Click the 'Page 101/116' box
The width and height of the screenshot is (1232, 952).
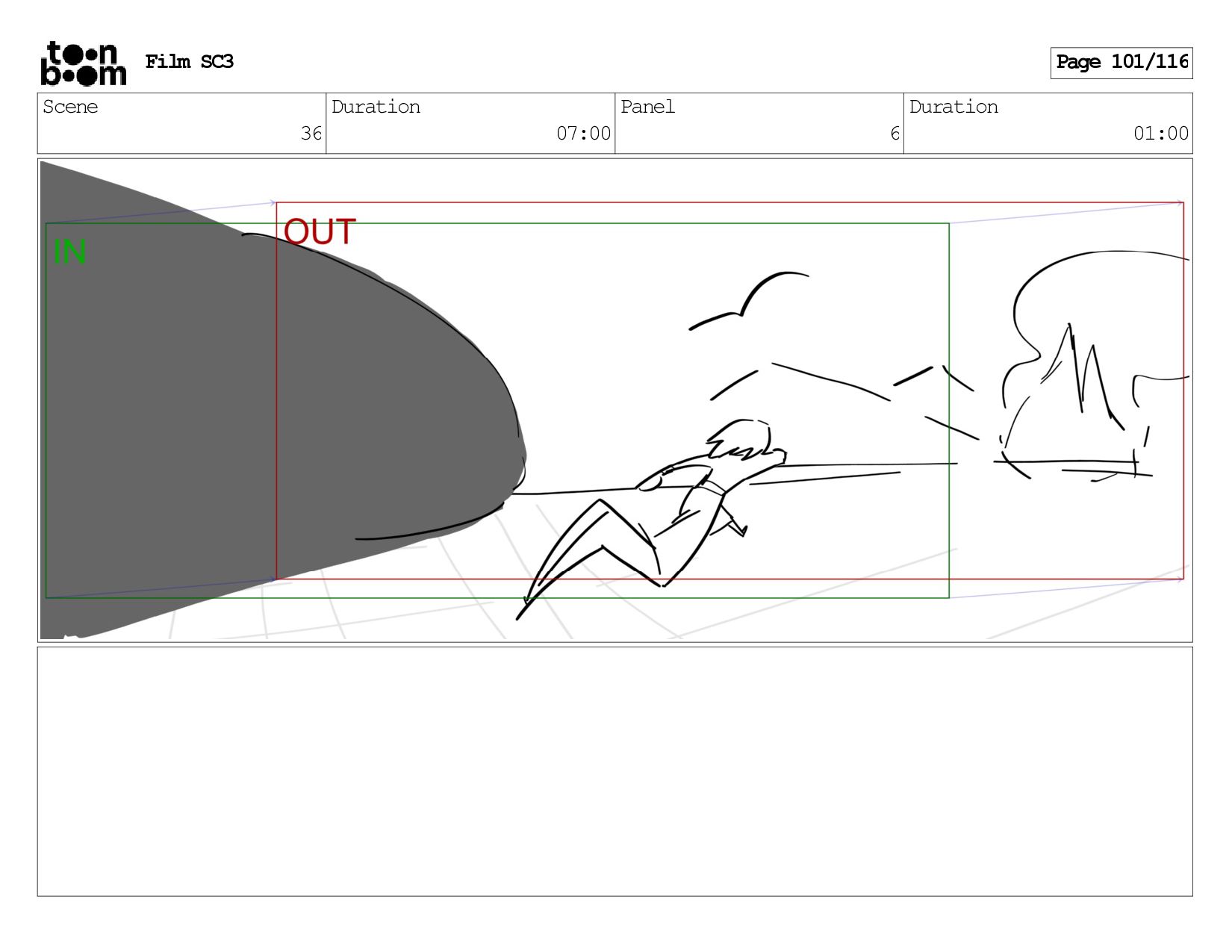point(1121,63)
